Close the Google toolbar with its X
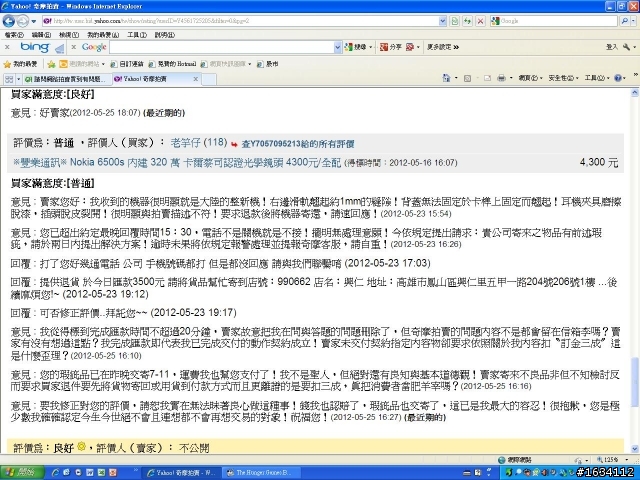 73,47
